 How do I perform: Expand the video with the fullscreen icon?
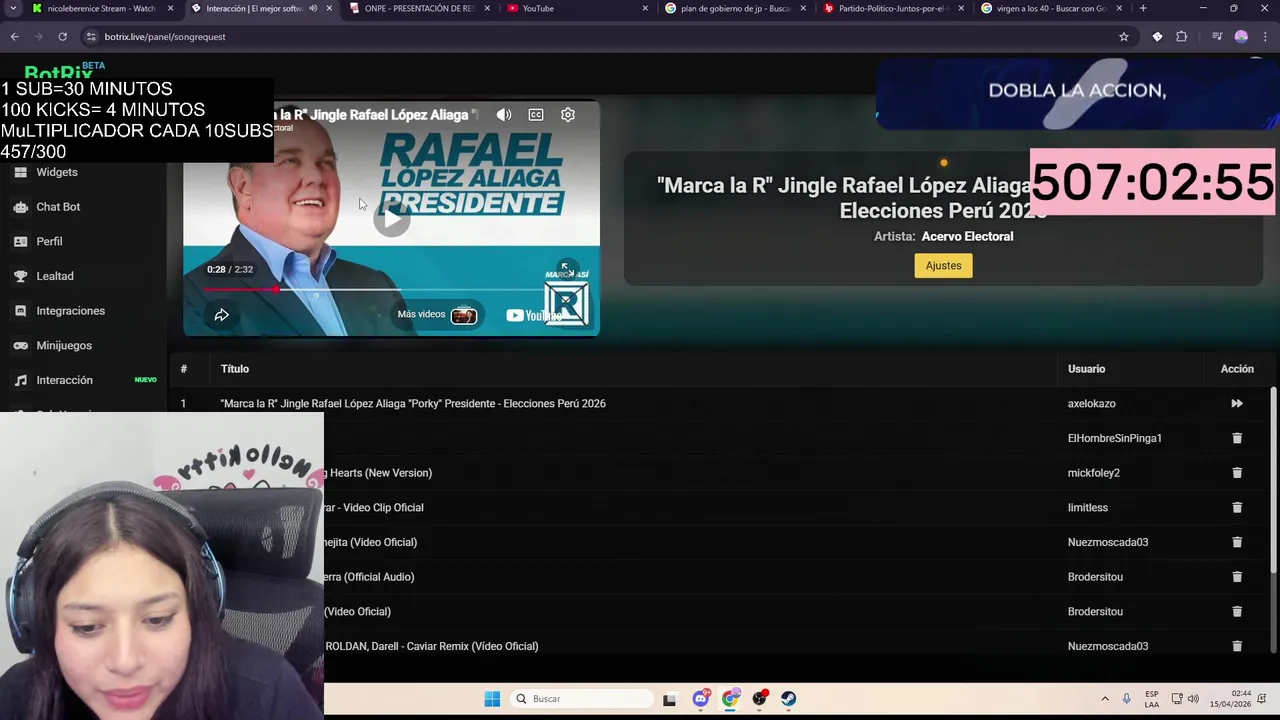[x=566, y=270]
